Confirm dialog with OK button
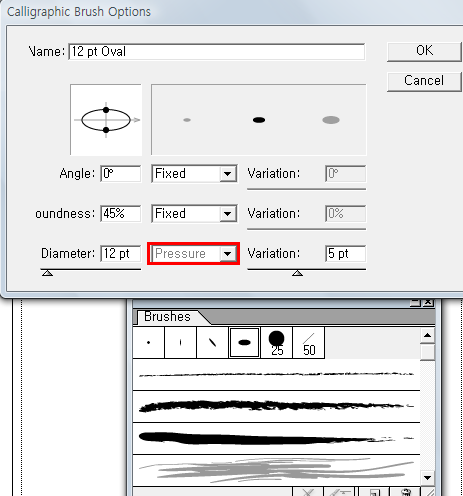Image resolution: width=463 pixels, height=496 pixels. 425,51
